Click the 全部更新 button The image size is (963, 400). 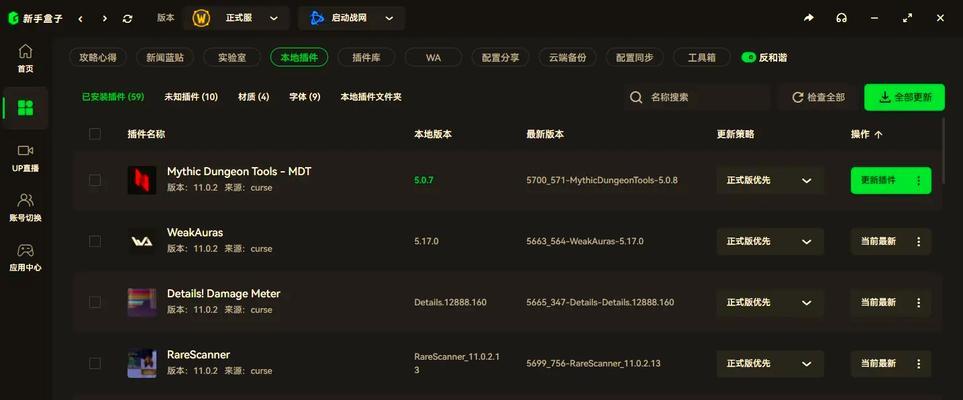[904, 97]
